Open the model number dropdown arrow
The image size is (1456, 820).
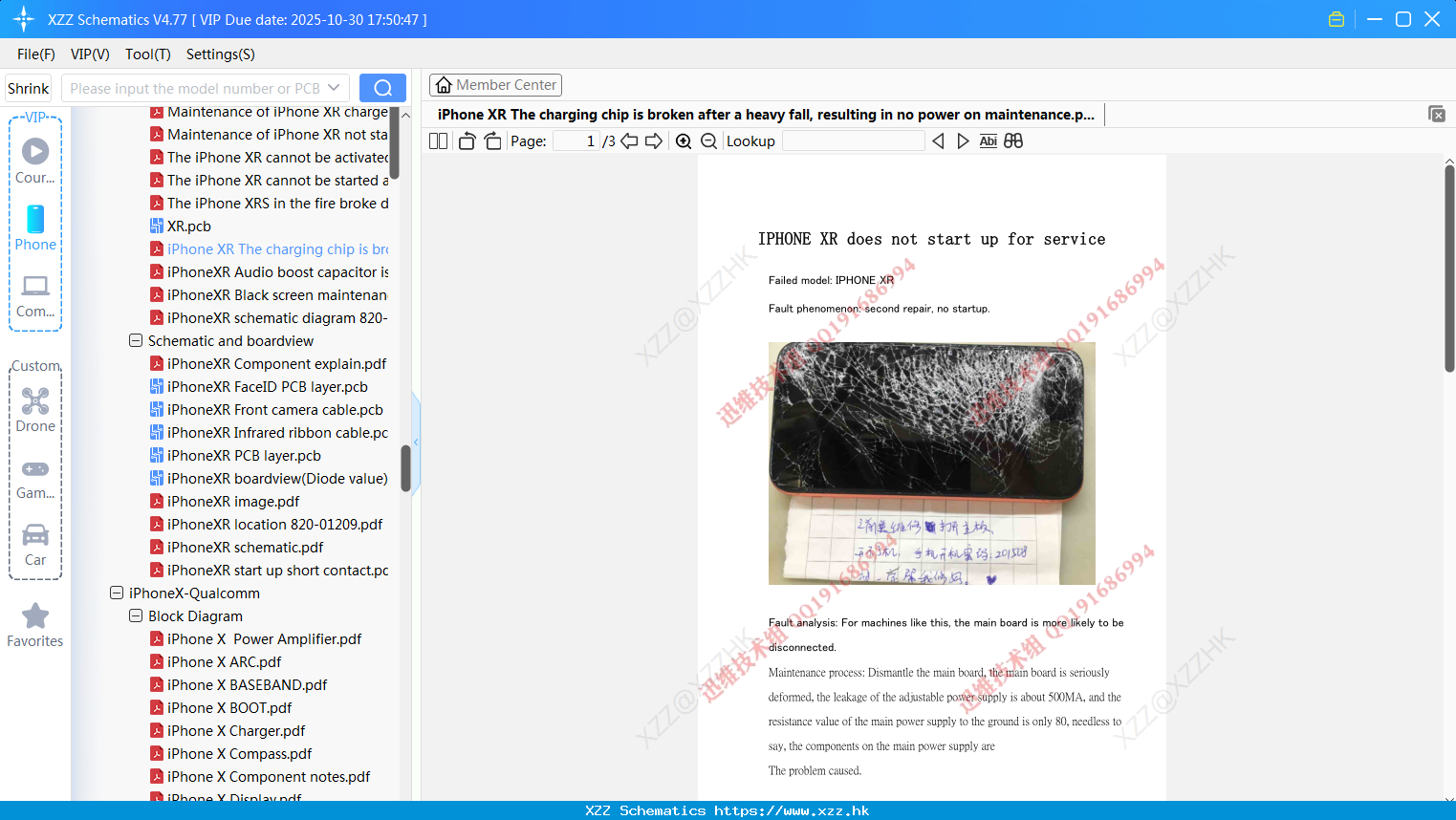point(334,88)
